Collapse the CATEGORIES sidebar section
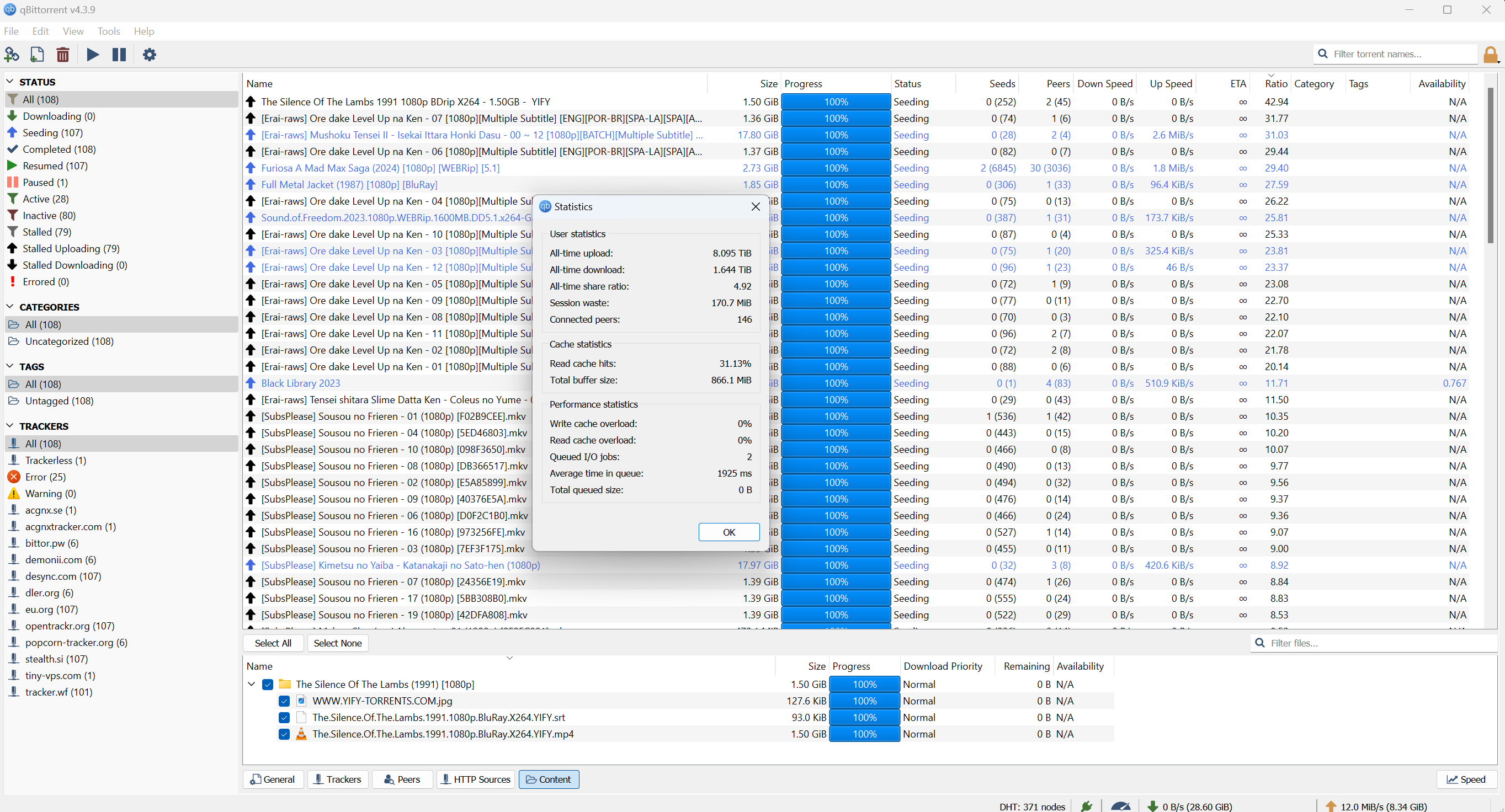This screenshot has height=812, width=1505. 10,307
